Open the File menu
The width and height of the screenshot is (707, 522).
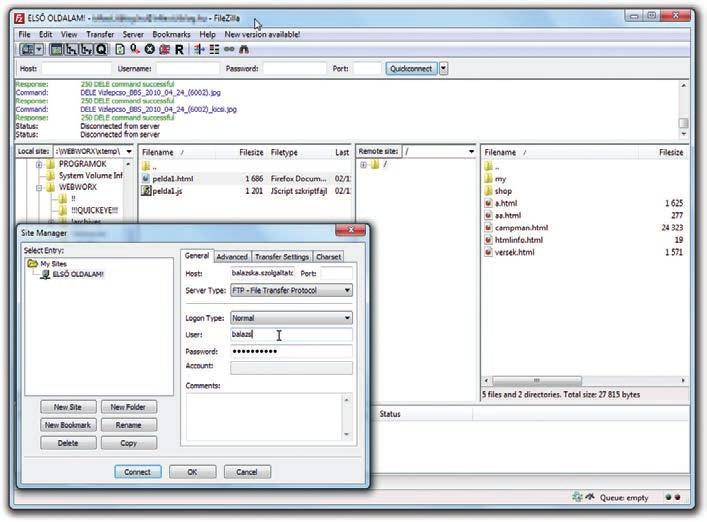tap(24, 34)
